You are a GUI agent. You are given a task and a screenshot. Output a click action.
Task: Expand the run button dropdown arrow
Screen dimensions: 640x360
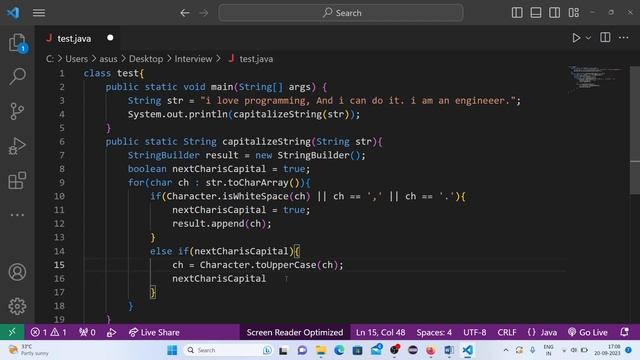pos(588,38)
